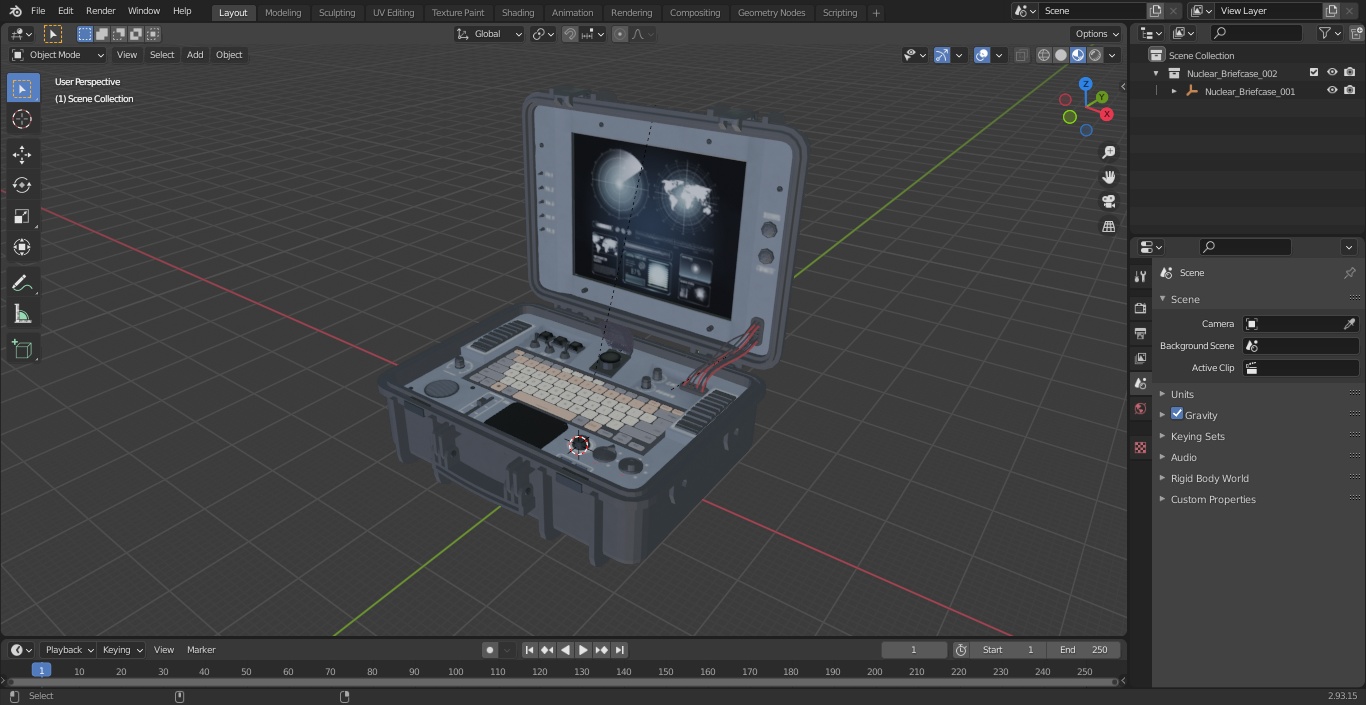Open the Output properties tab
1366x705 pixels.
click(x=1140, y=333)
